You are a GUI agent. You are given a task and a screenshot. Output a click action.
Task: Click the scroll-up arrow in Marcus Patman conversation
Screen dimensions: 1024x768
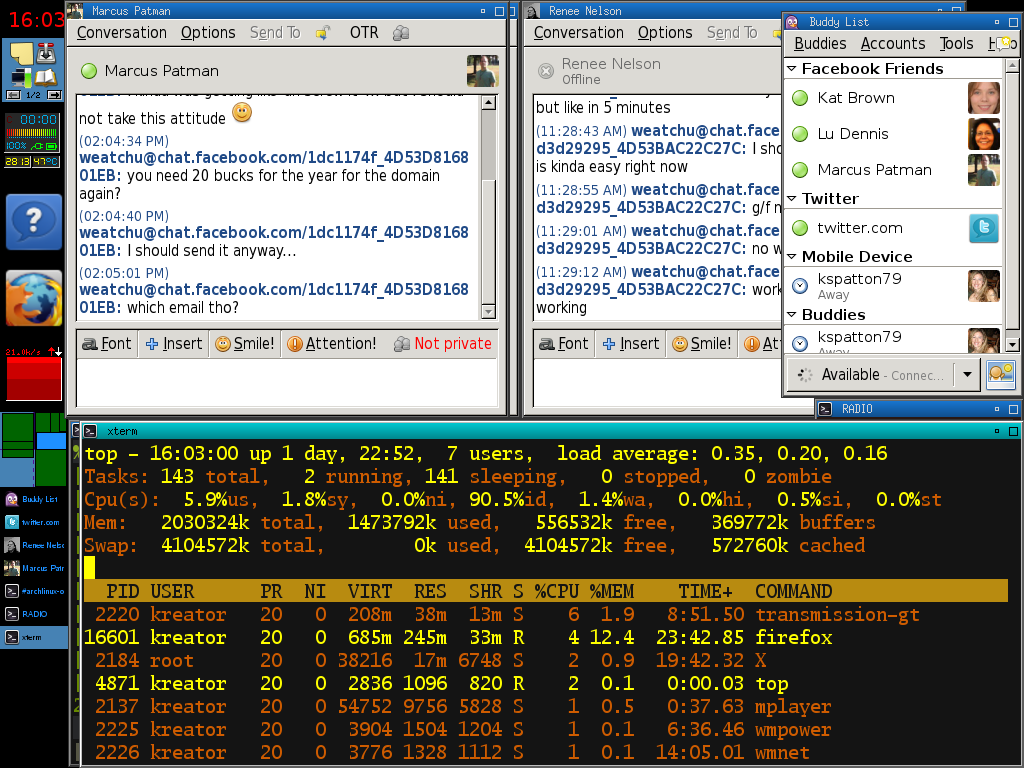tap(488, 103)
